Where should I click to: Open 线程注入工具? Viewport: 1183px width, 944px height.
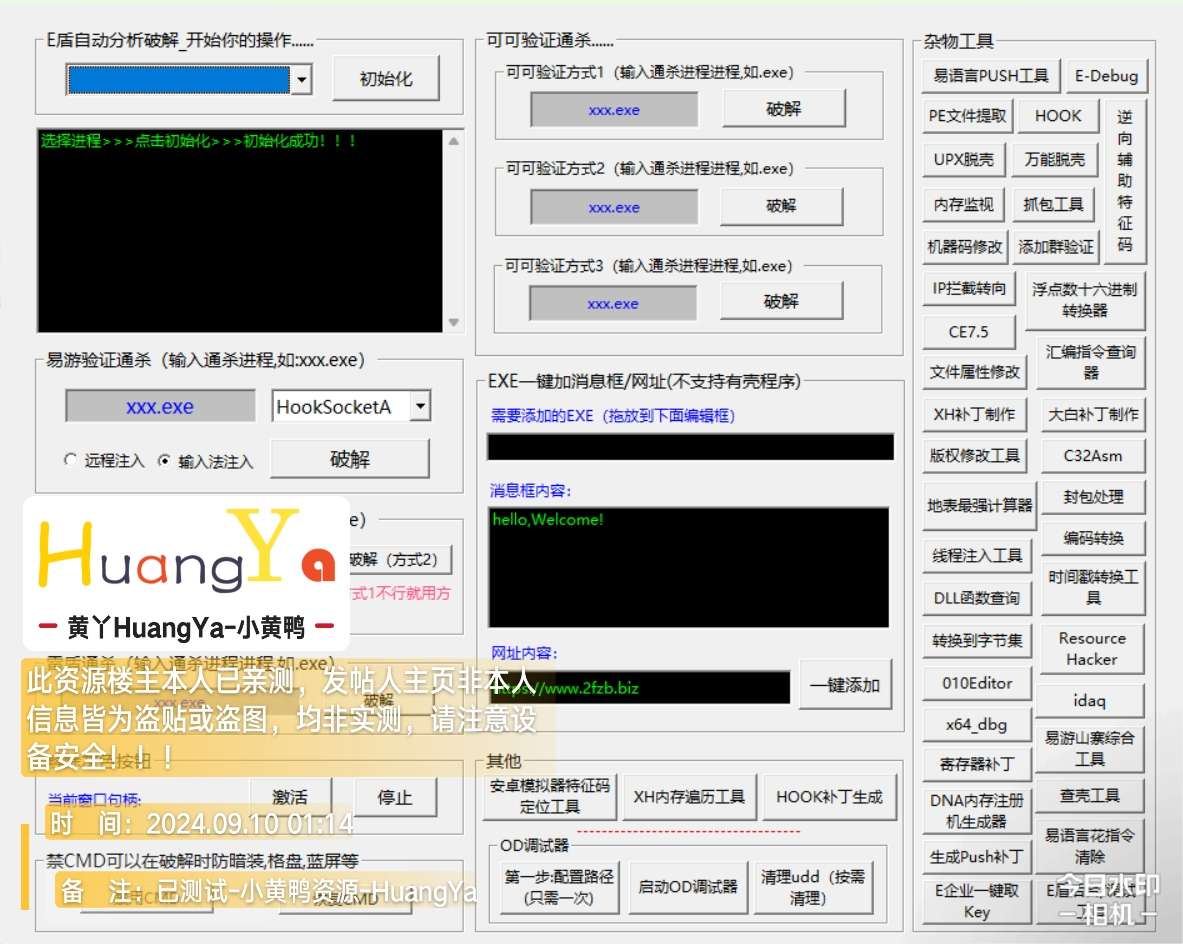(x=977, y=556)
